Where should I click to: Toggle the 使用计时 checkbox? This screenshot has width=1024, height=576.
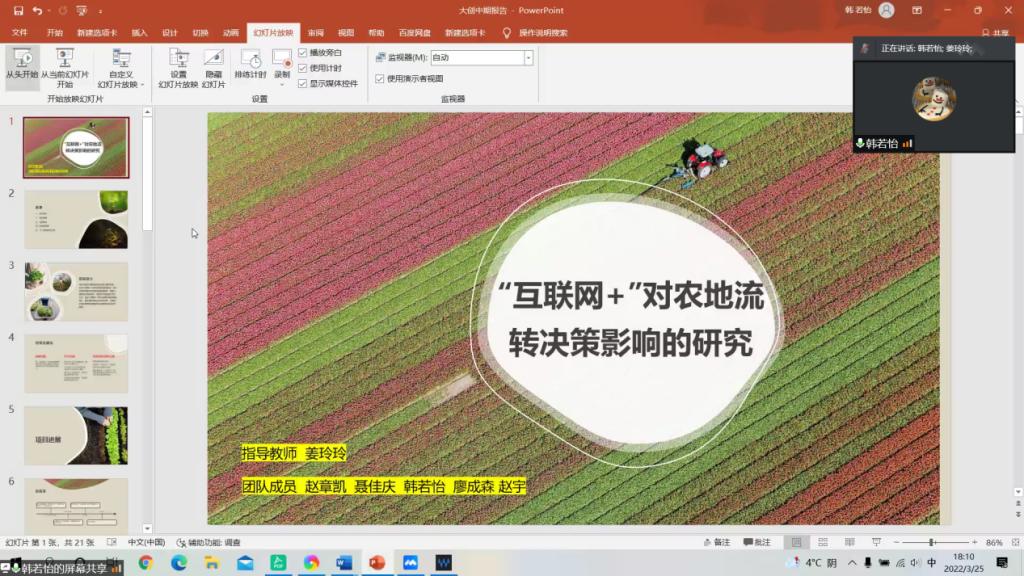(303, 68)
